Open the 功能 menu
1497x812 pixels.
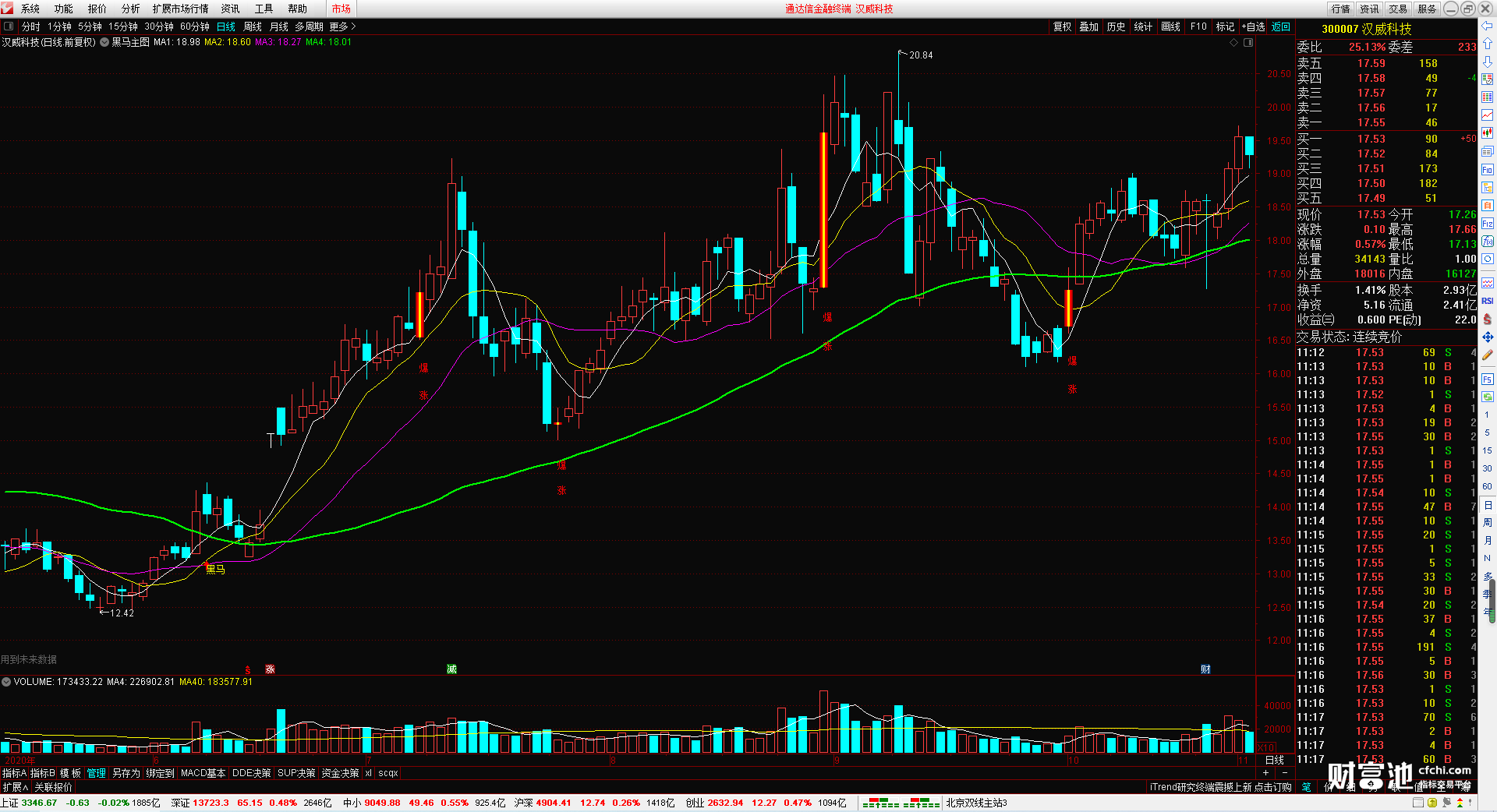point(64,9)
